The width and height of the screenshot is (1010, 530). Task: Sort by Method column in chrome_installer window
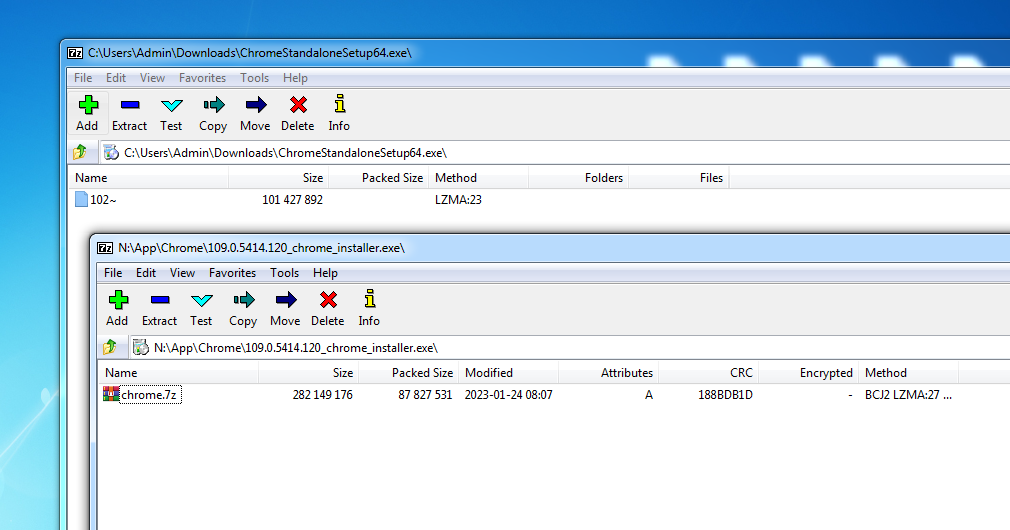[908, 373]
